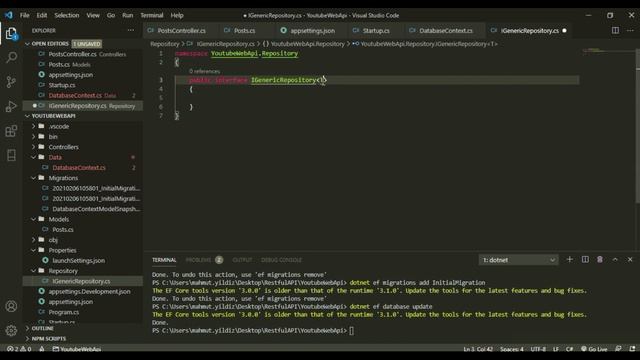The height and width of the screenshot is (360, 640).
Task: Click the notifications bell in status bar
Action: (632, 349)
